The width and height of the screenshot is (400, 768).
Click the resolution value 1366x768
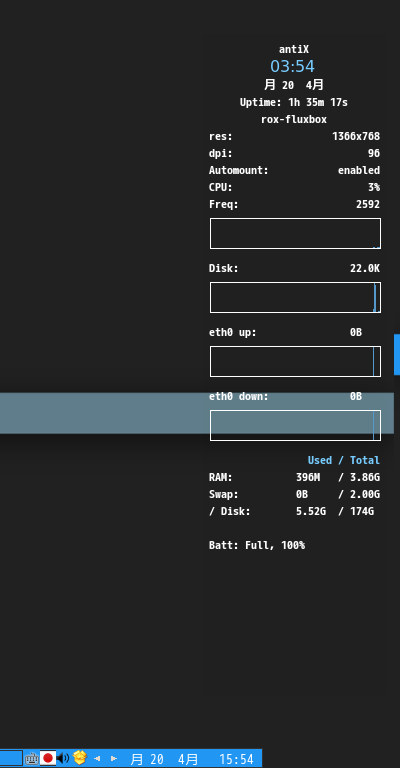click(x=356, y=136)
